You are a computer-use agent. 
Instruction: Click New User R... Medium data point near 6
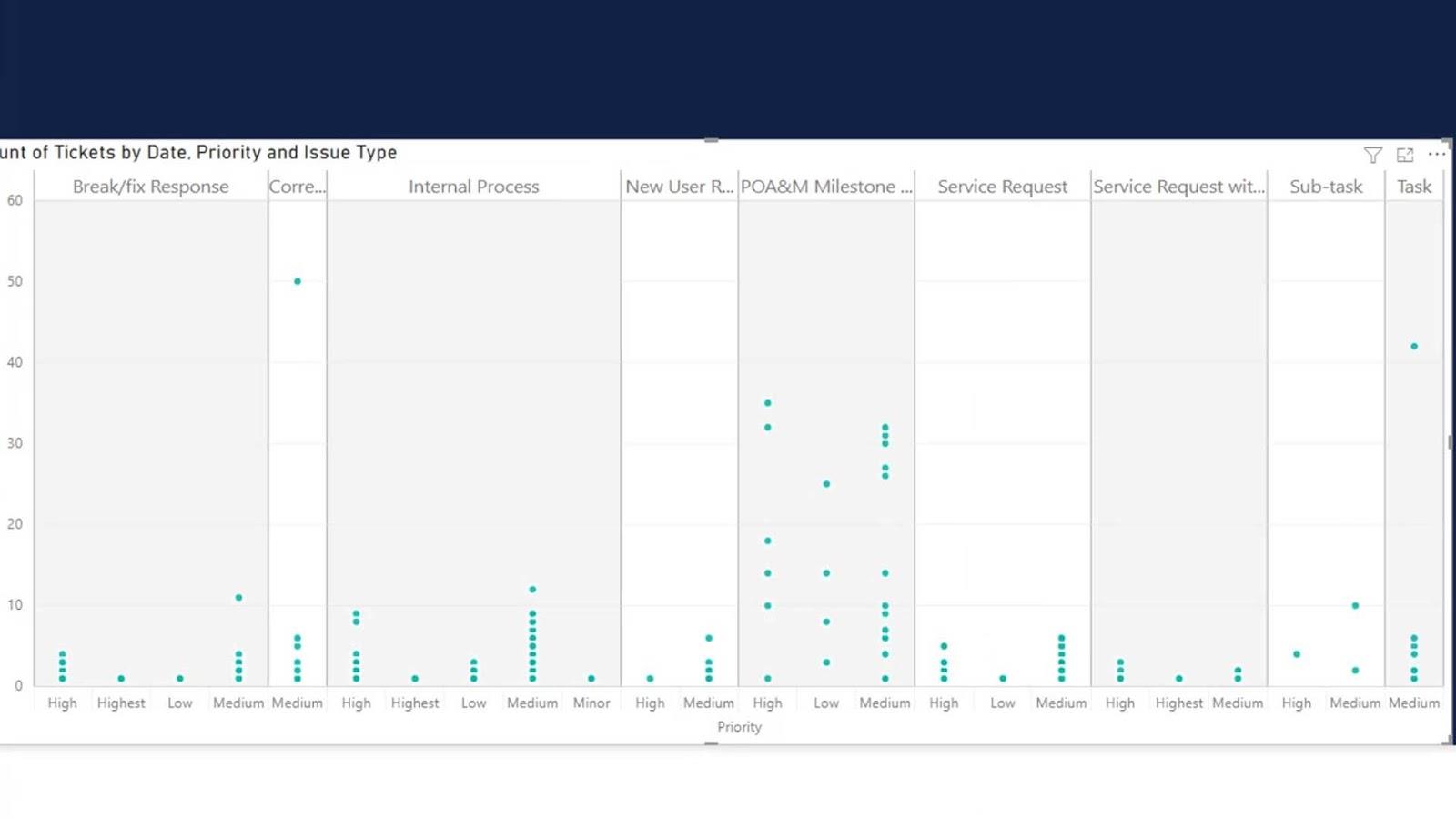709,638
